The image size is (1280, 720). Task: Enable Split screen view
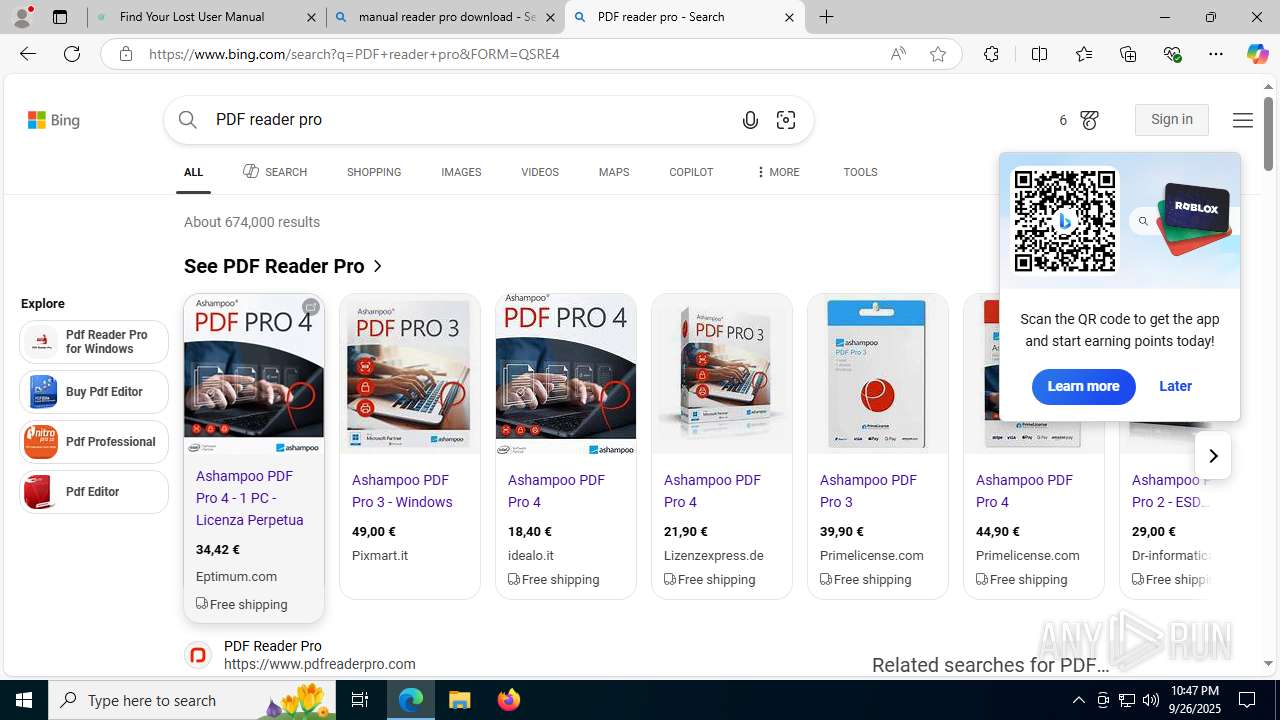tap(1039, 54)
